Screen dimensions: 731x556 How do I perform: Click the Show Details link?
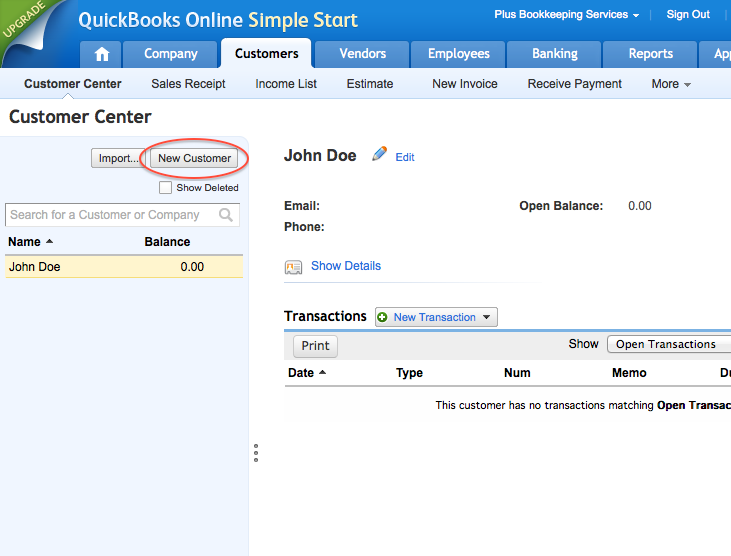tap(346, 266)
